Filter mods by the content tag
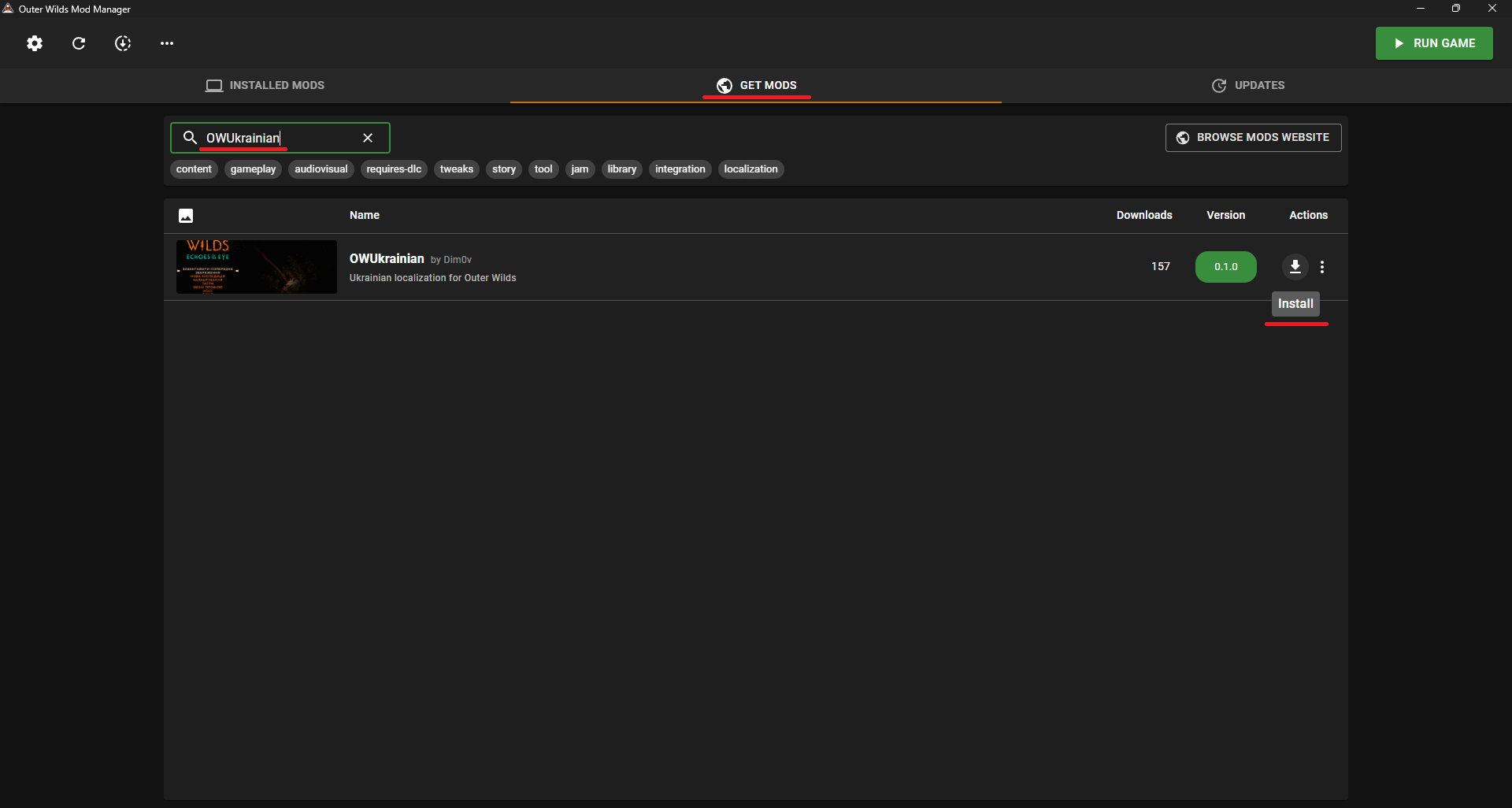 194,169
